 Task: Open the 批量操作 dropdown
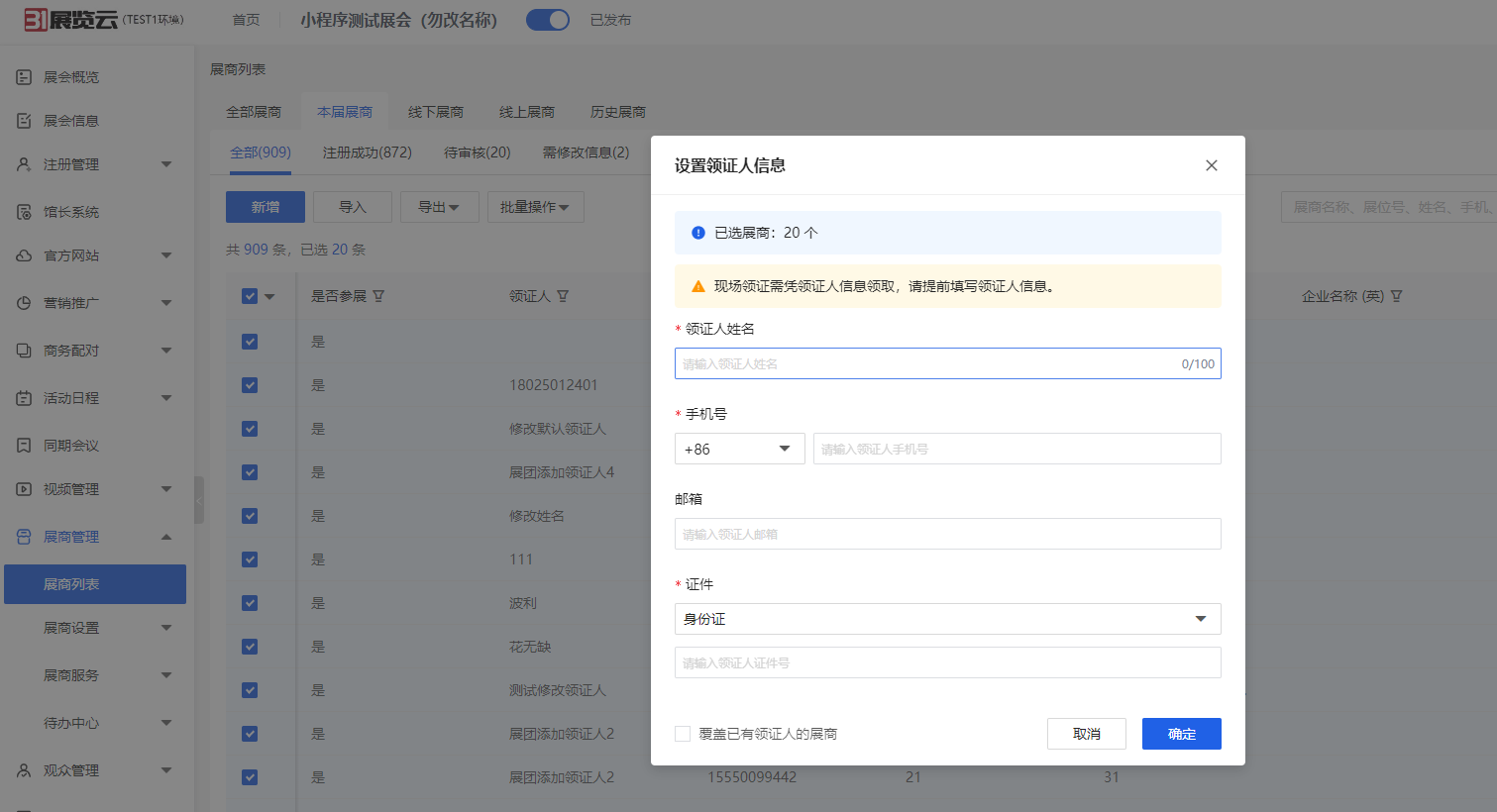(535, 207)
